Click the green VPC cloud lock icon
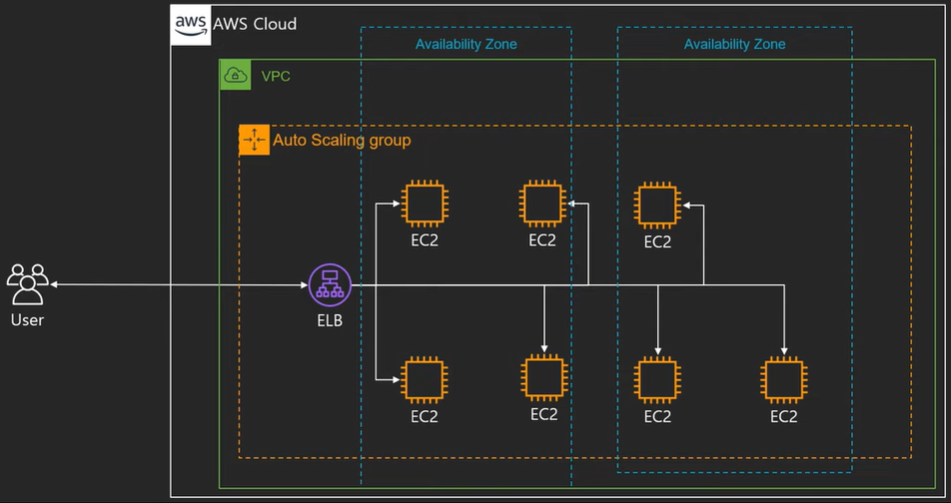951x503 pixels. coord(235,75)
